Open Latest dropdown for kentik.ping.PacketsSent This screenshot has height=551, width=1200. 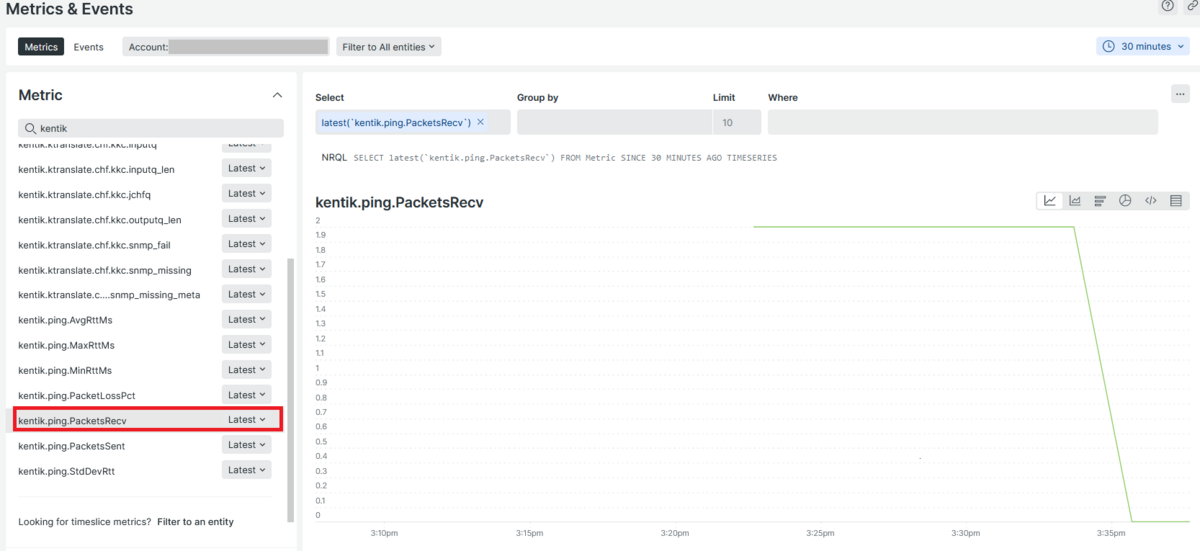point(246,445)
